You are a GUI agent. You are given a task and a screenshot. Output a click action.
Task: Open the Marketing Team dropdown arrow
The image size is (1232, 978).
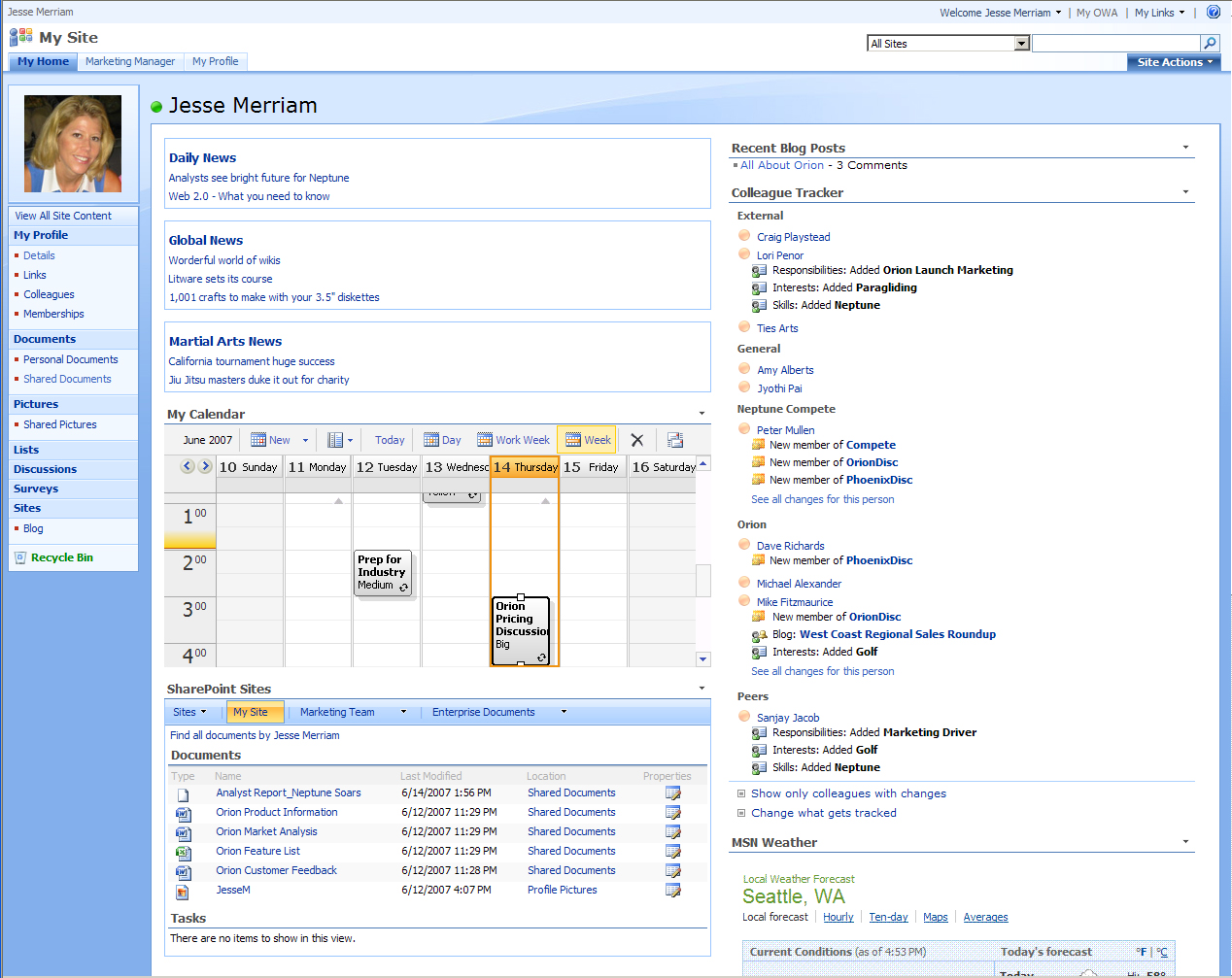click(x=403, y=712)
